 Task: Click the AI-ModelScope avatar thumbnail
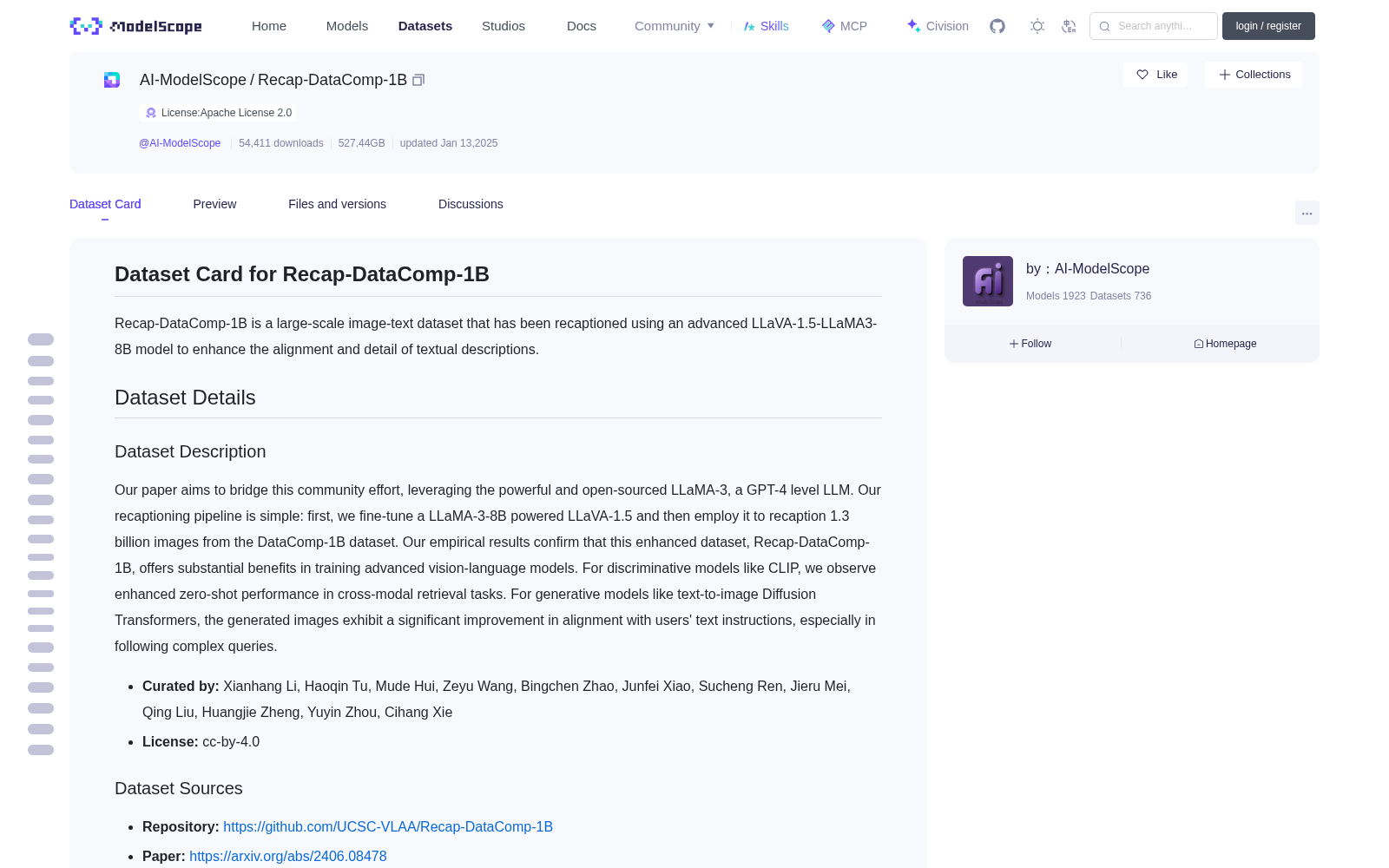(988, 281)
